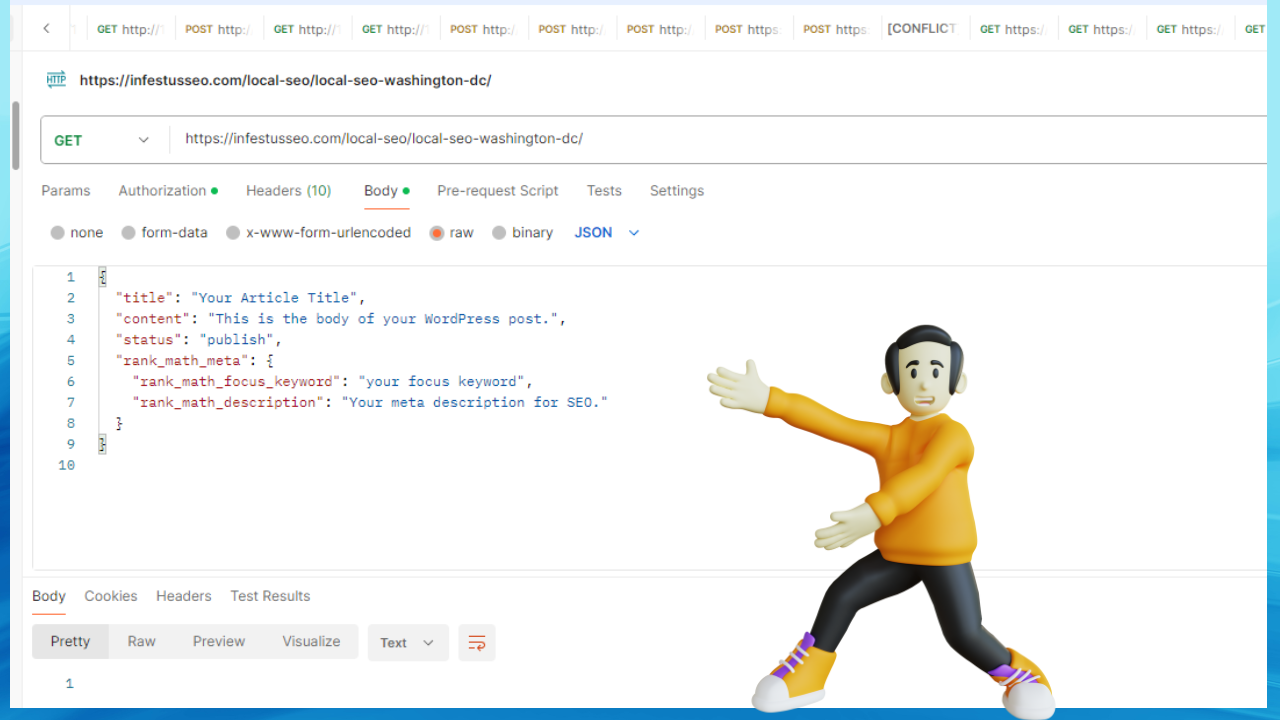This screenshot has width=1280, height=720.
Task: Switch response view to Pretty
Action: click(70, 642)
